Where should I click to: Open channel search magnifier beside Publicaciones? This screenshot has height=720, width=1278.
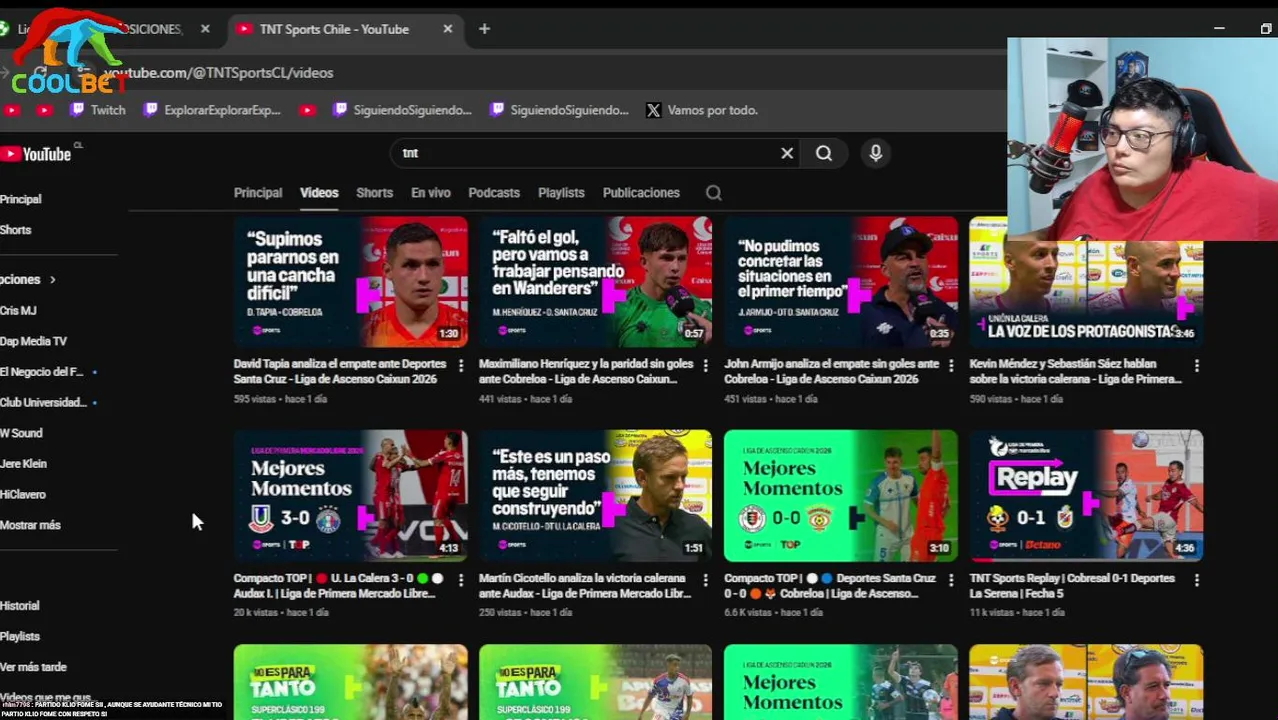(713, 193)
